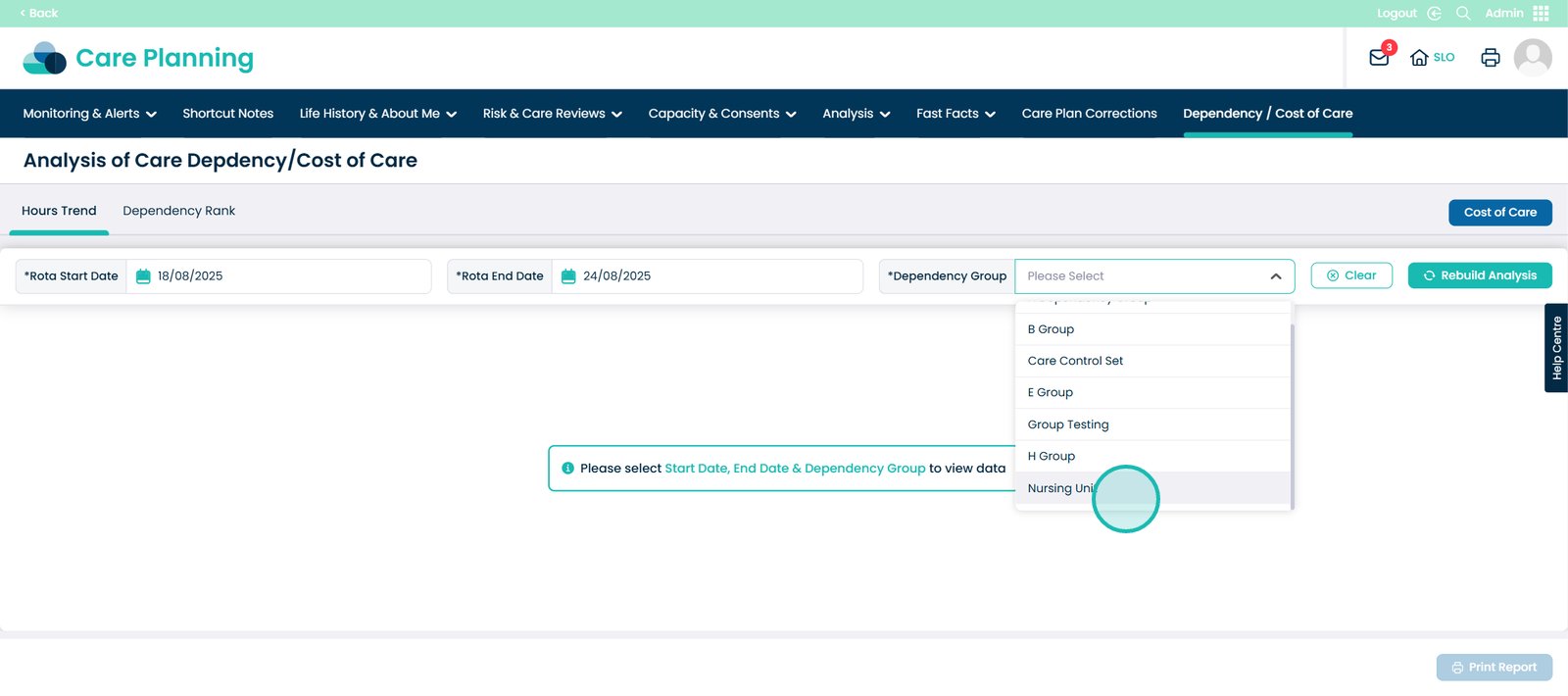Click the Rebuild Analysis button

click(x=1479, y=275)
